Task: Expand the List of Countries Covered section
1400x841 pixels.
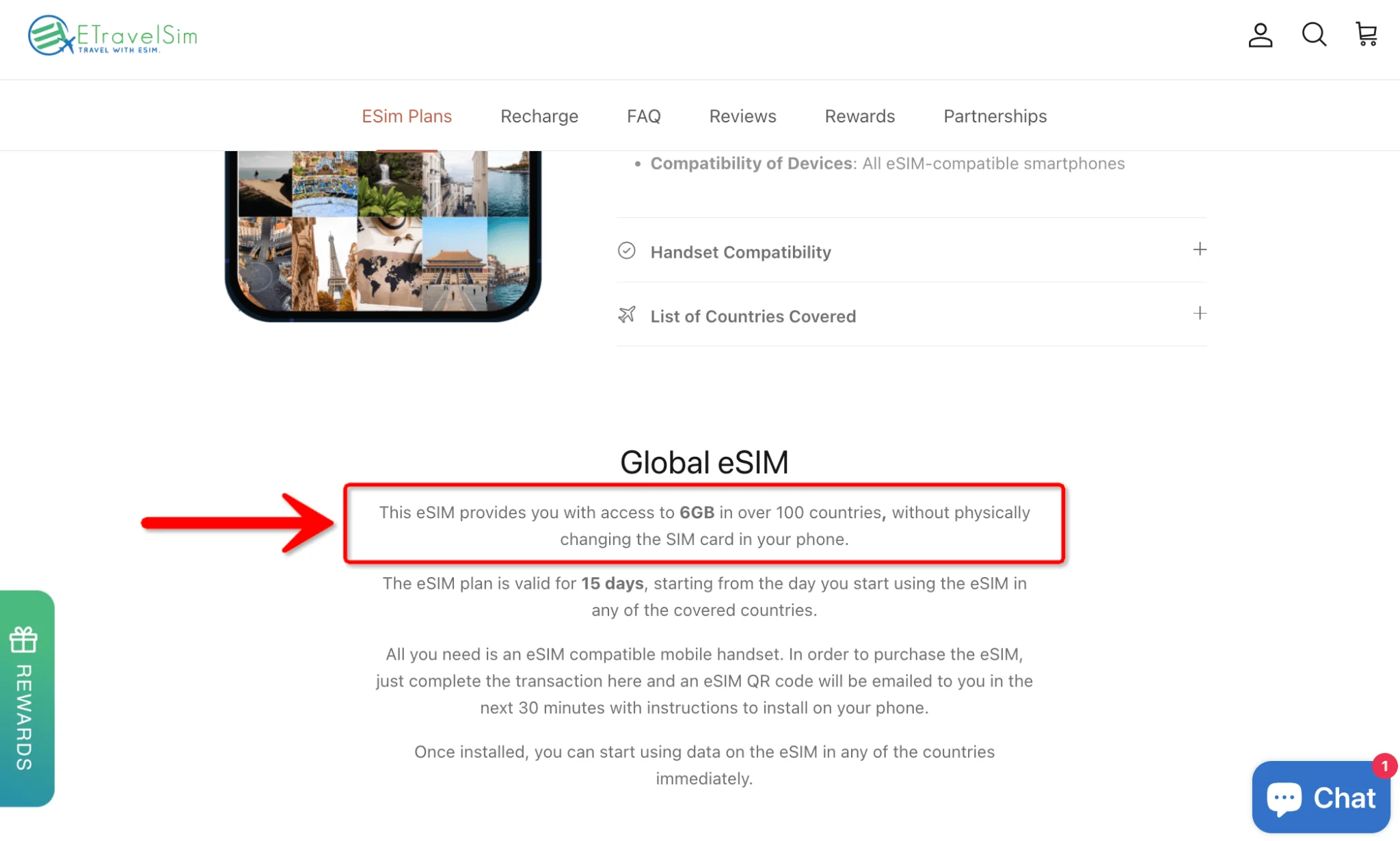Action: click(x=1199, y=315)
